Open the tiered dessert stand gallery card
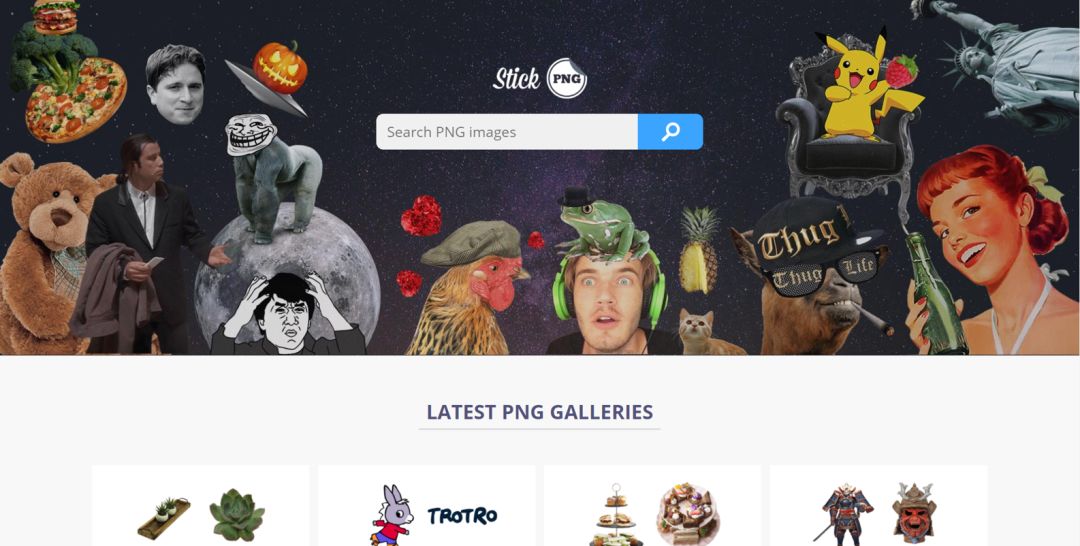 click(652, 505)
